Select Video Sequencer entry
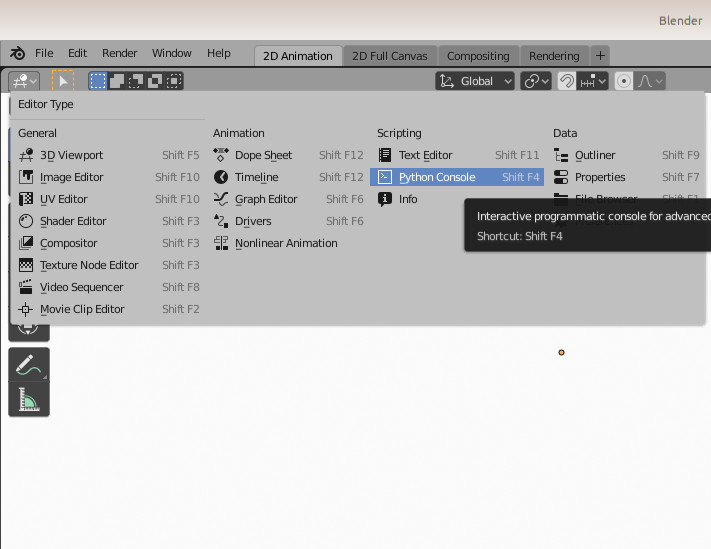711x549 pixels. tap(108, 287)
